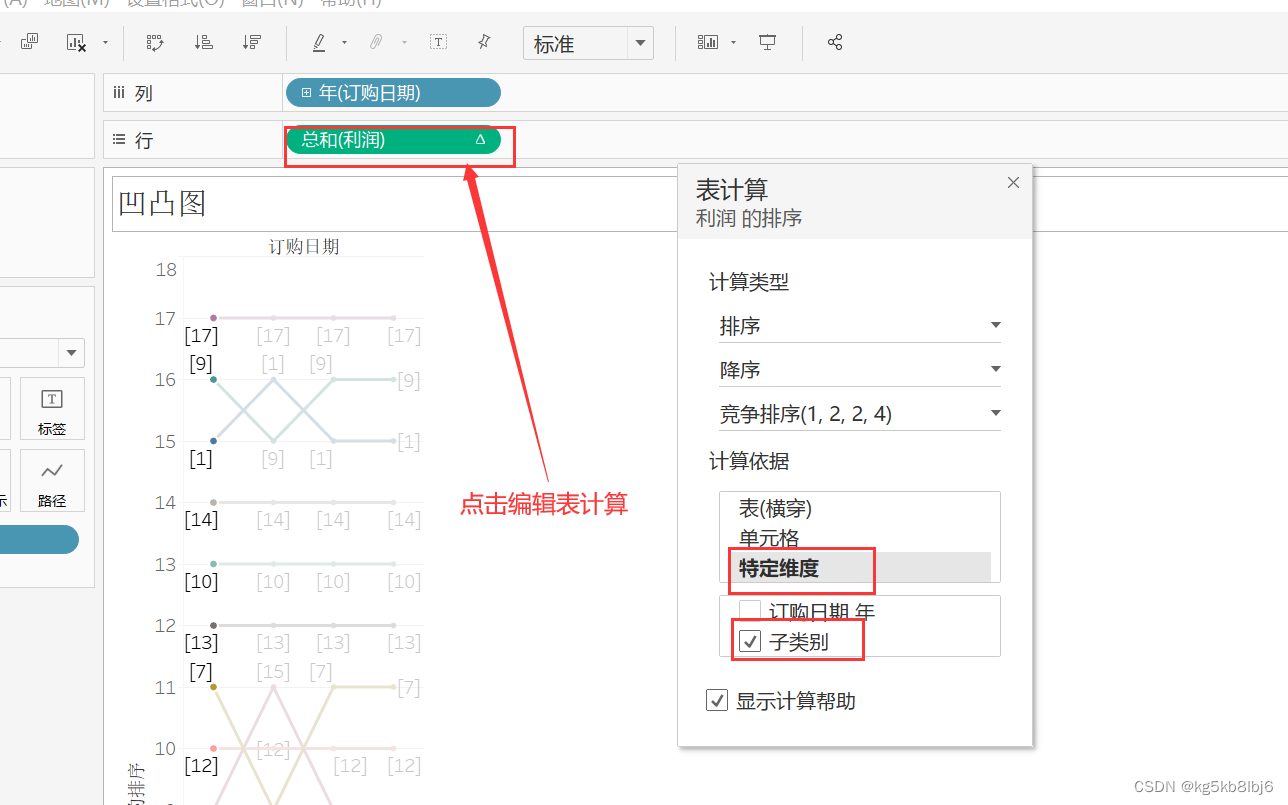Click the first [1] data point on the chart

coord(213,441)
